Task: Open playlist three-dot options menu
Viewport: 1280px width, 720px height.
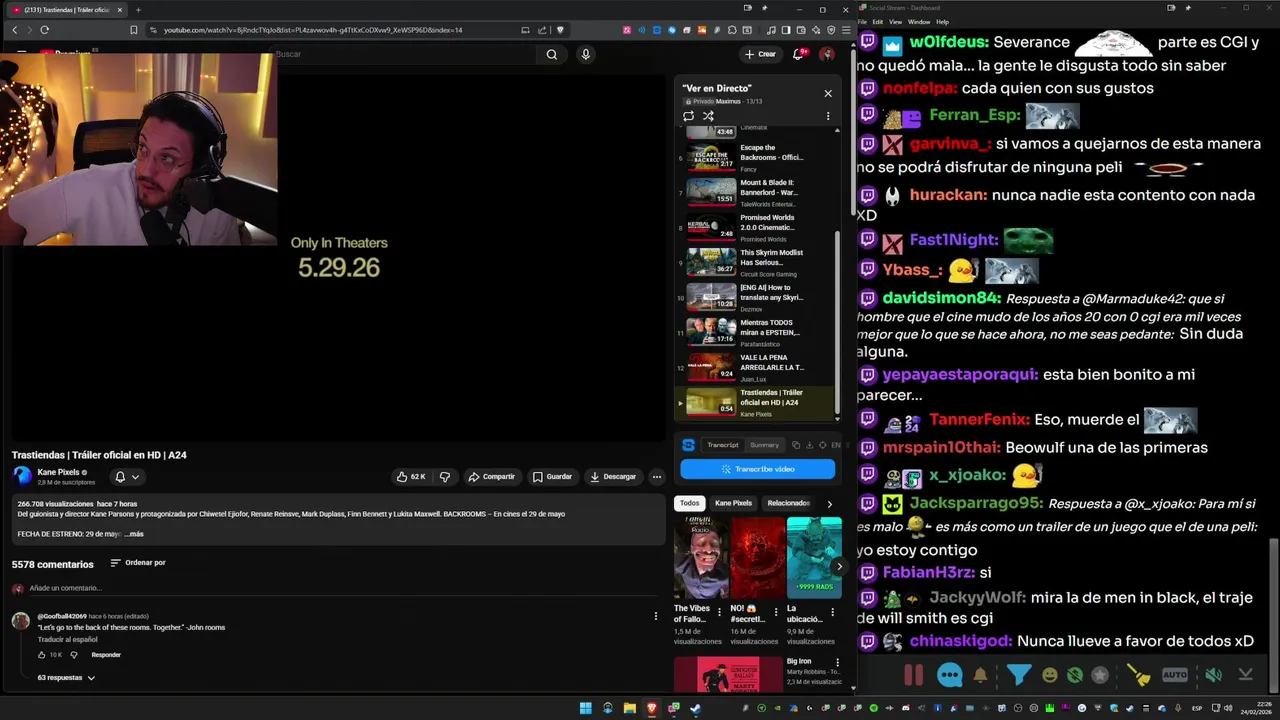Action: 828,116
